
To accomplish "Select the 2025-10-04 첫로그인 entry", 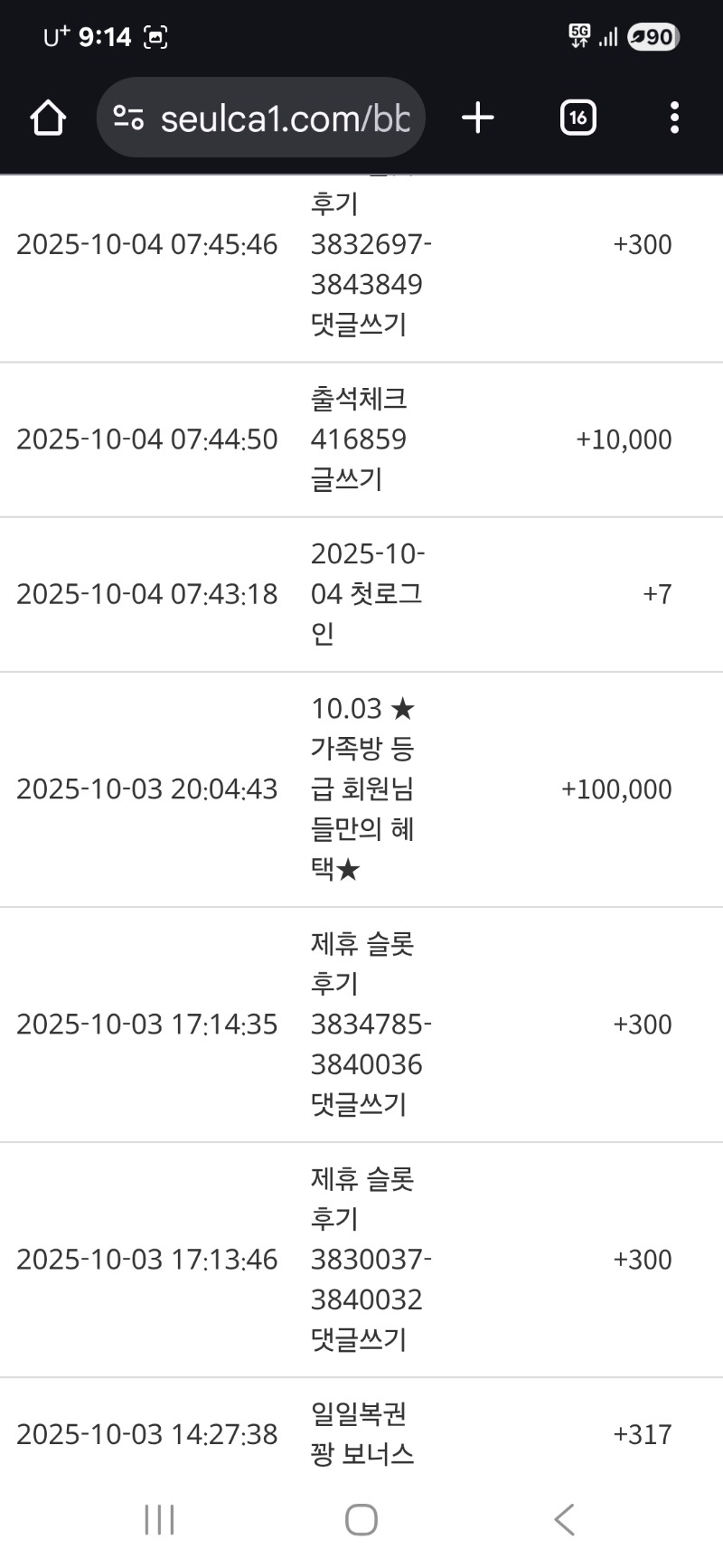I will (366, 594).
